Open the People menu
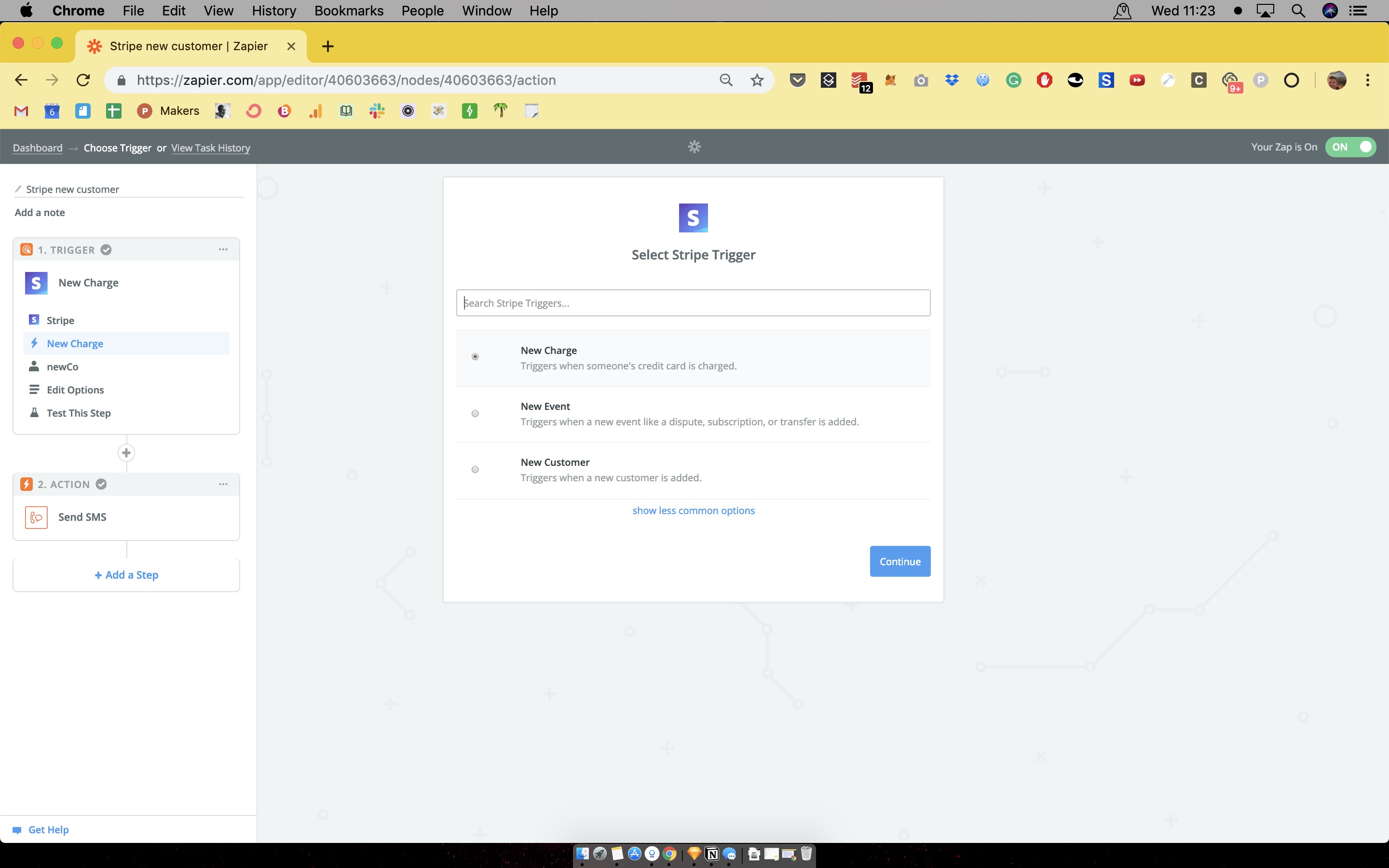This screenshot has width=1389, height=868. pos(422,10)
